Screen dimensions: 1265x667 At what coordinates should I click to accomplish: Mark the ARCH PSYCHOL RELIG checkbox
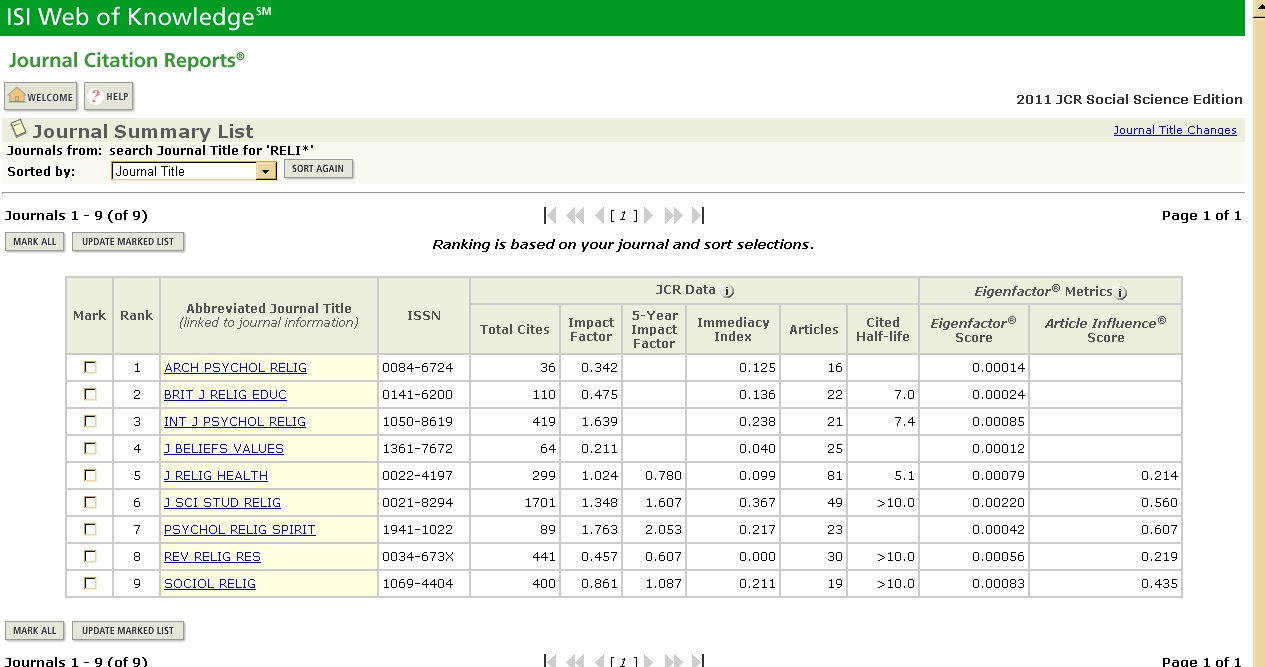tap(90, 368)
